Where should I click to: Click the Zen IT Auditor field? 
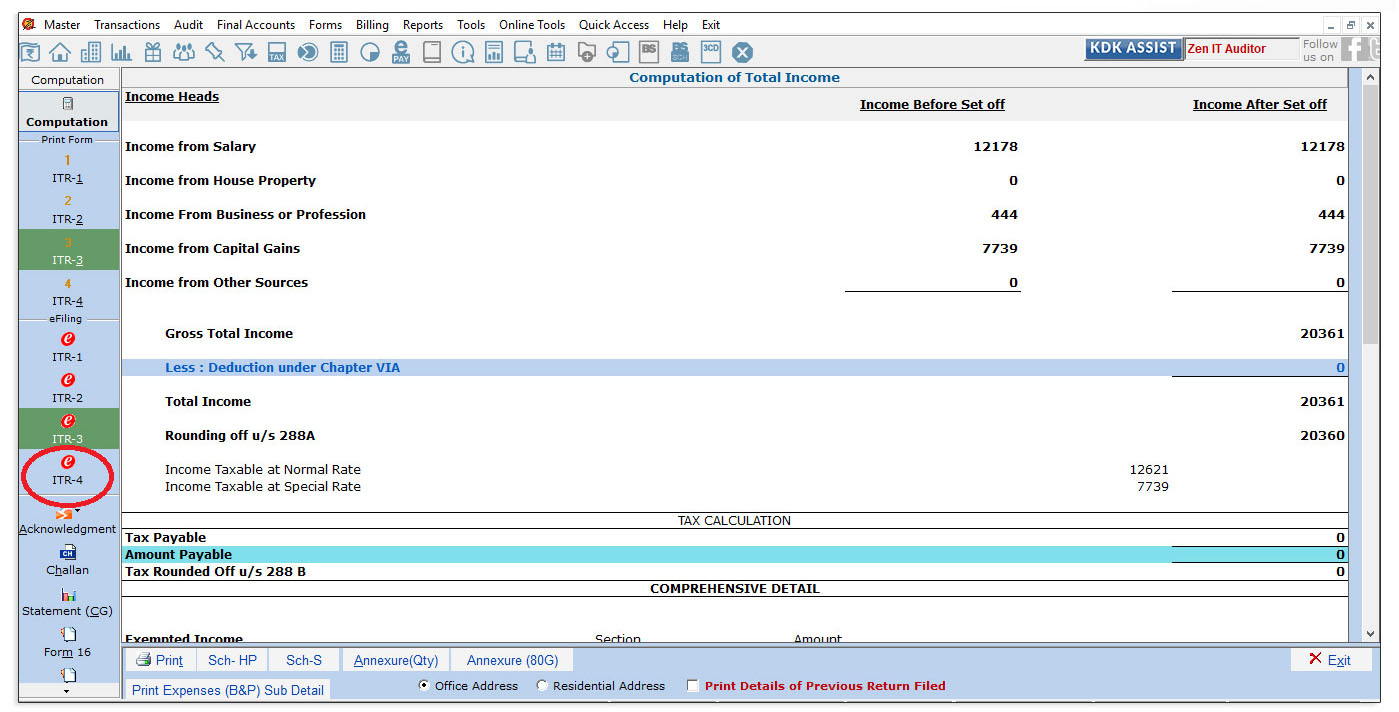1240,49
